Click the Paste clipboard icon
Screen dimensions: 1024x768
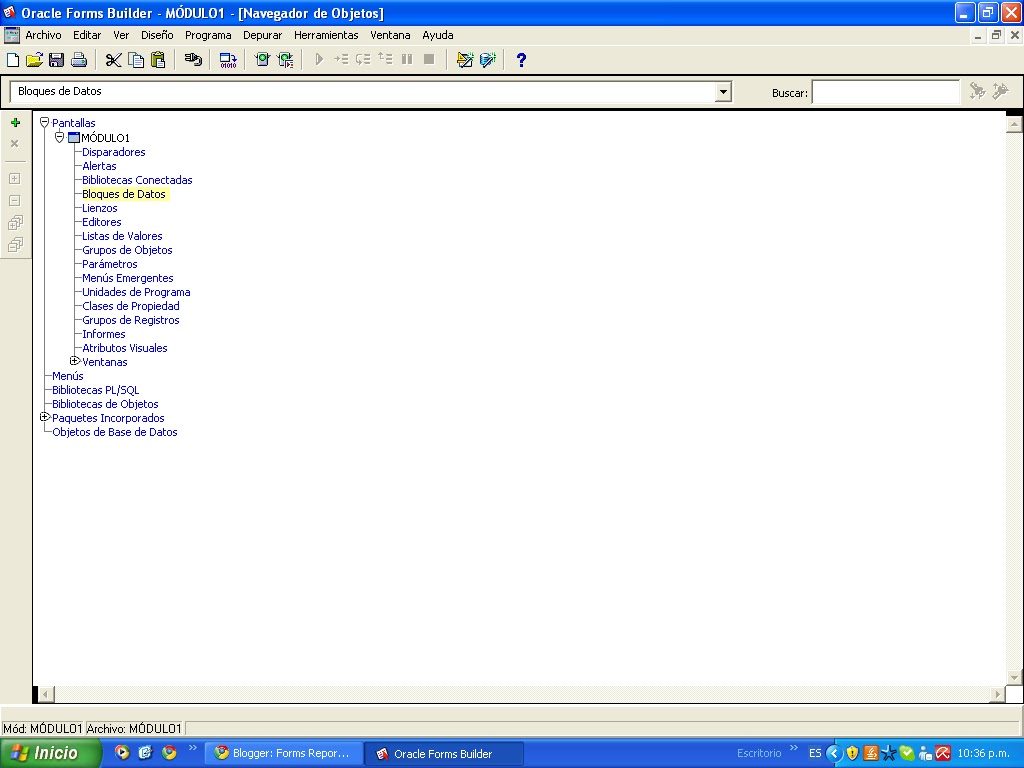(158, 60)
